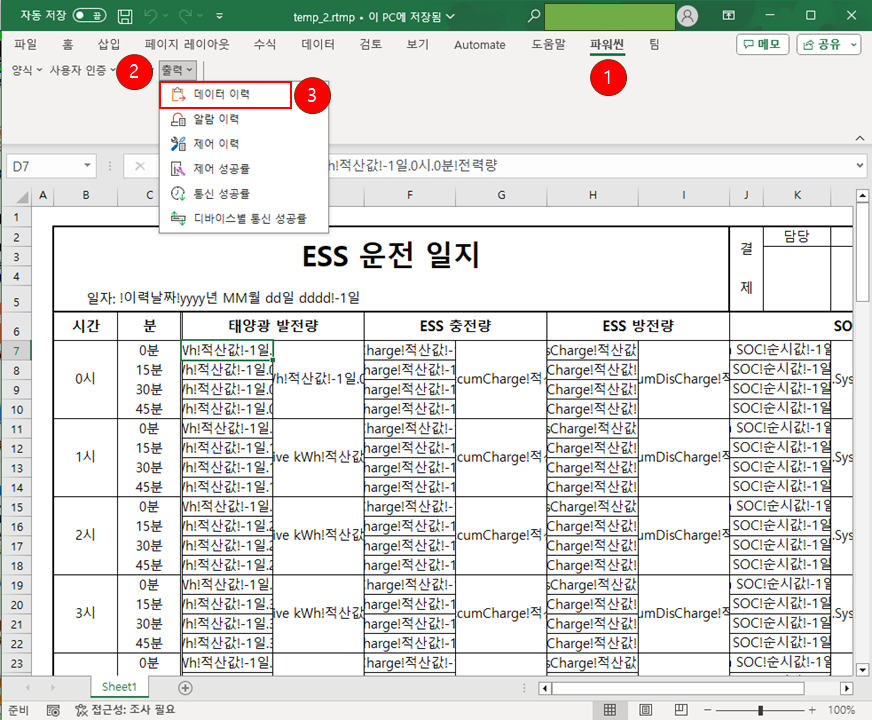Open the 도움말 tab
872x720 pixels.
pos(548,44)
